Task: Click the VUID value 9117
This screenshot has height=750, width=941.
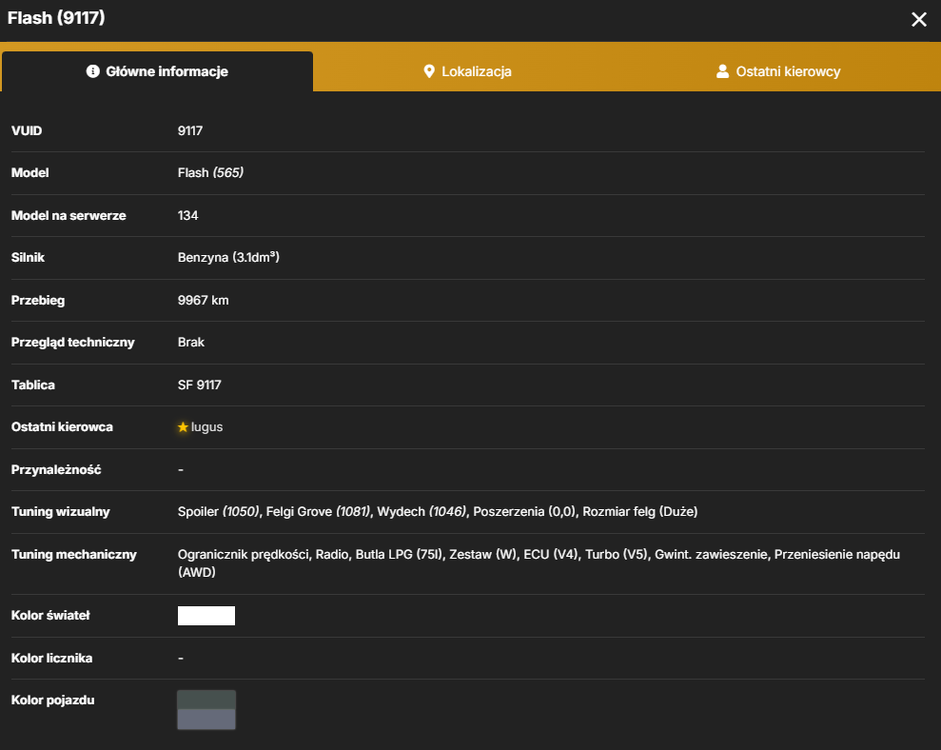Action: 190,131
